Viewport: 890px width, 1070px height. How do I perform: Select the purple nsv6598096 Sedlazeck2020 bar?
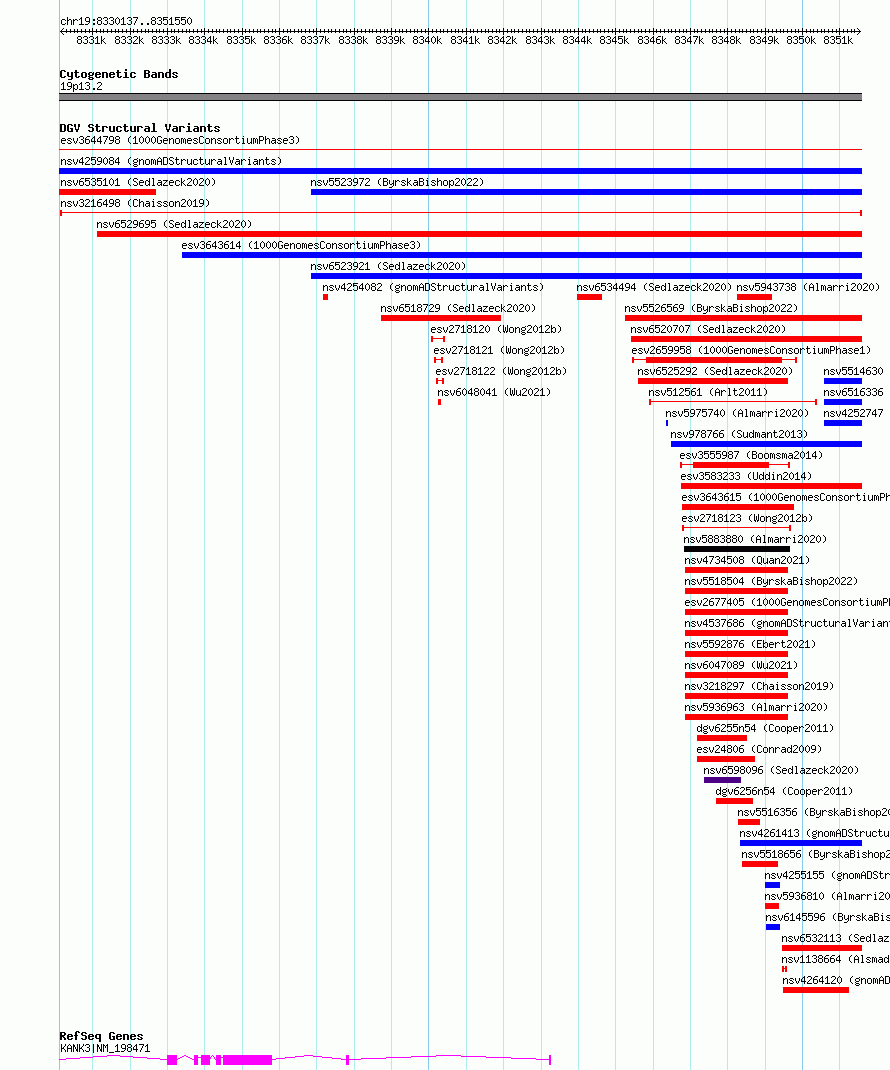coord(722,780)
